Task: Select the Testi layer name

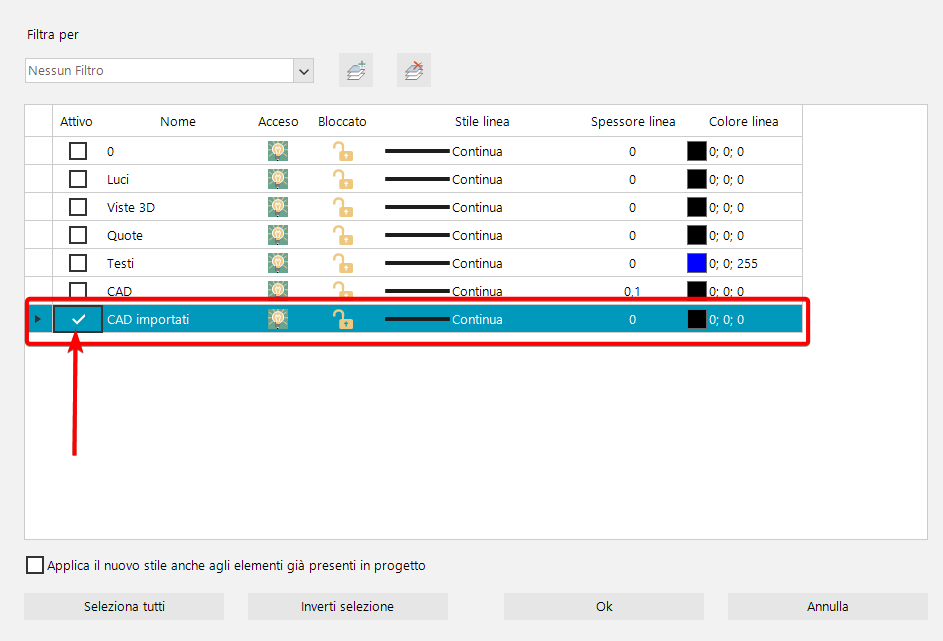Action: [x=120, y=263]
